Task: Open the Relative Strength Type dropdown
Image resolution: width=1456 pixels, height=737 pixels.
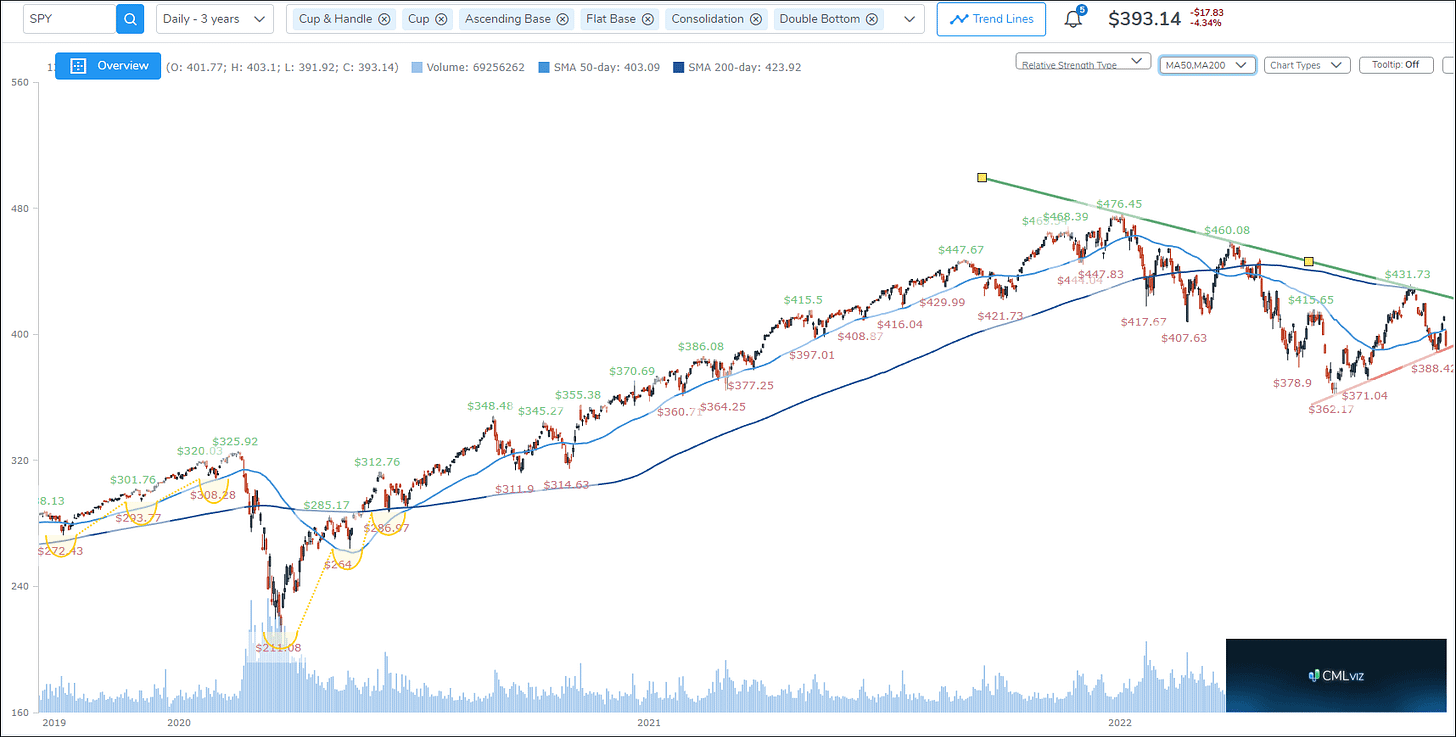Action: tap(1082, 62)
